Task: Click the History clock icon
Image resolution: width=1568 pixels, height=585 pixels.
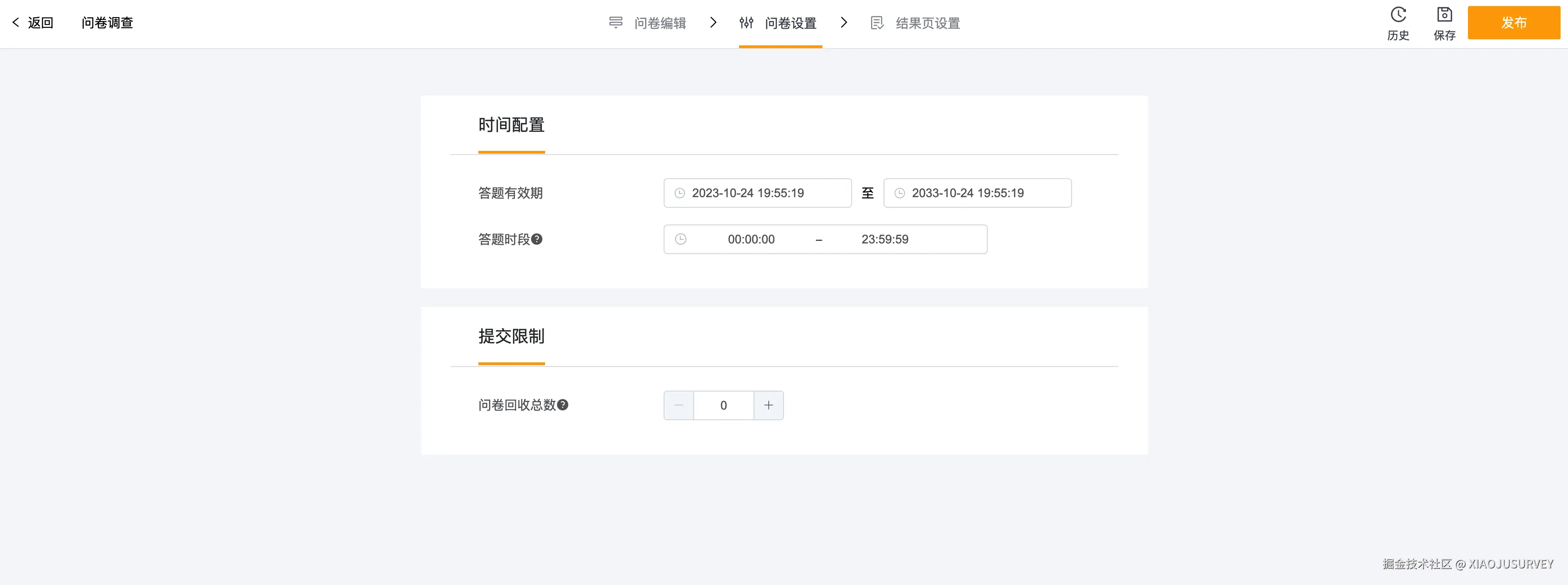Action: pos(1398,15)
